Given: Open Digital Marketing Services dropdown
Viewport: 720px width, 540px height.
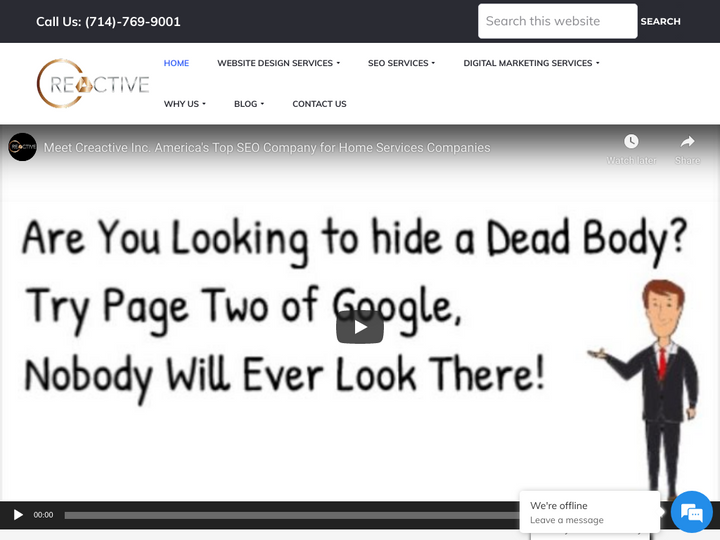Looking at the screenshot, I should [x=531, y=63].
